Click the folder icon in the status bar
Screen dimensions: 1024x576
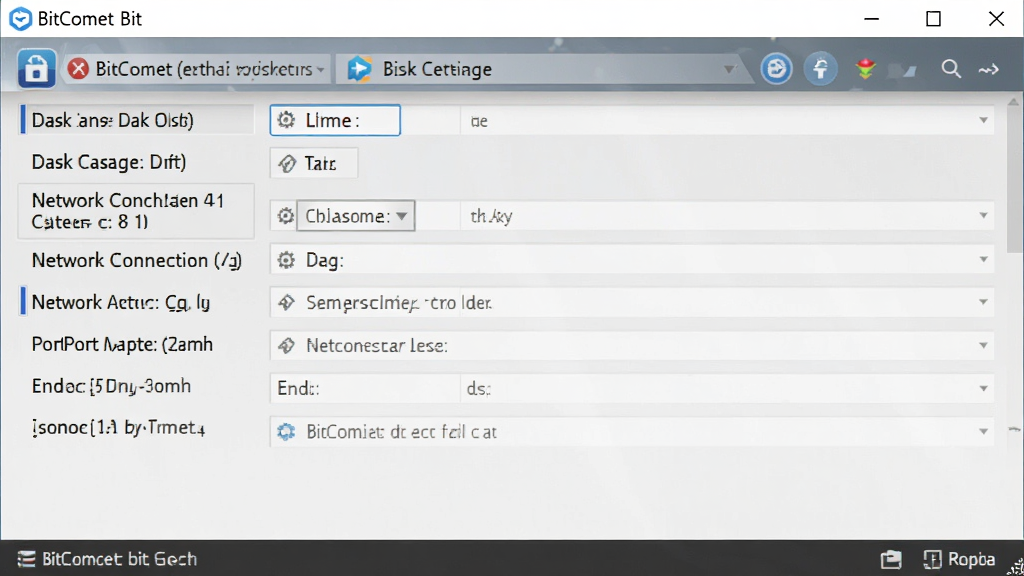[x=891, y=560]
